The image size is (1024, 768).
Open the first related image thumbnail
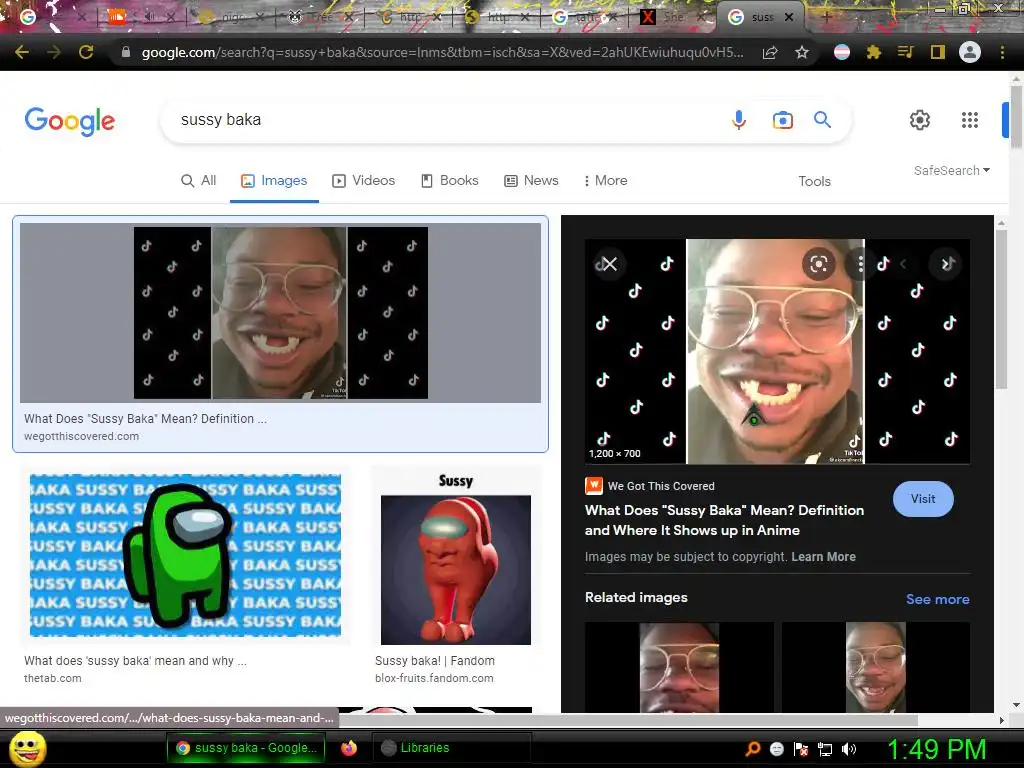(x=679, y=667)
